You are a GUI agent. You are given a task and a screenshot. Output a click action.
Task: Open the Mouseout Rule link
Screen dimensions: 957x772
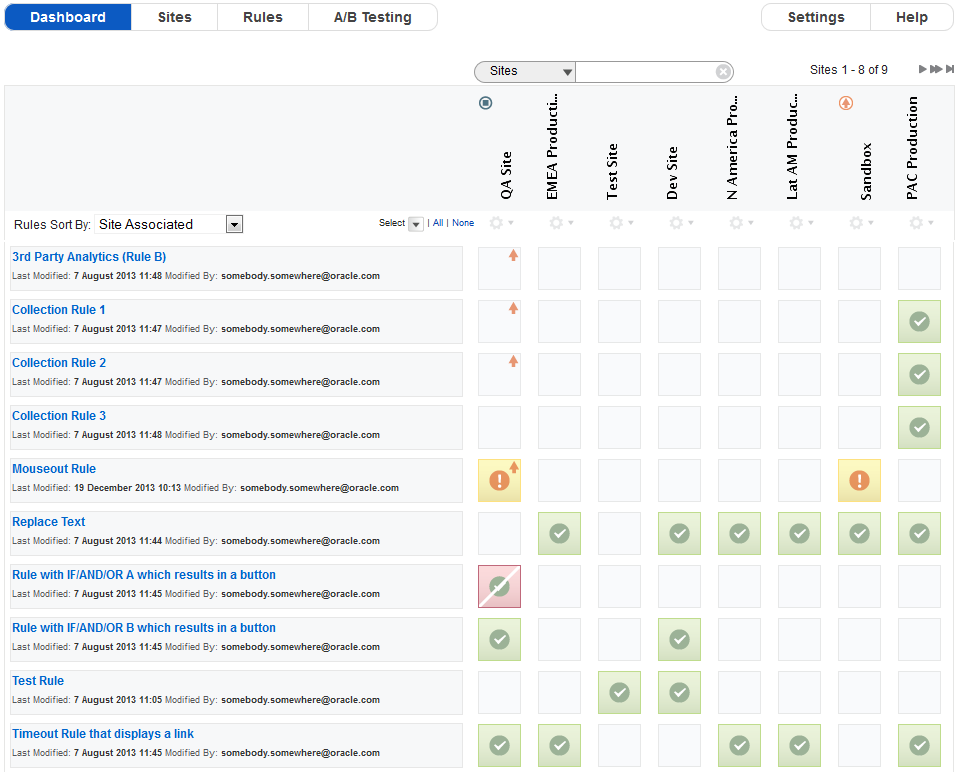pyautogui.click(x=54, y=469)
